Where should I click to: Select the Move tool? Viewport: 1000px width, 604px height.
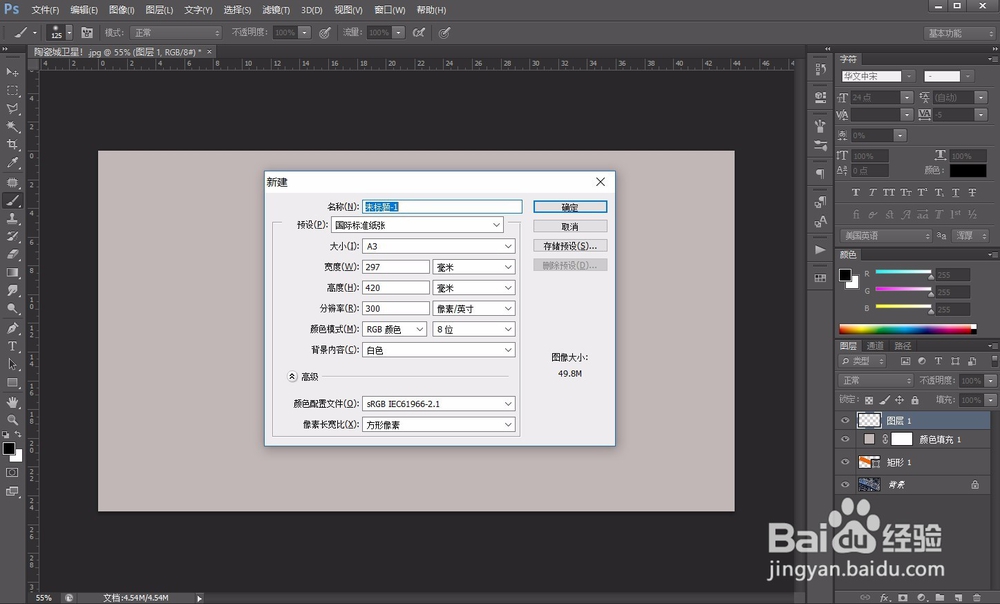[12, 72]
